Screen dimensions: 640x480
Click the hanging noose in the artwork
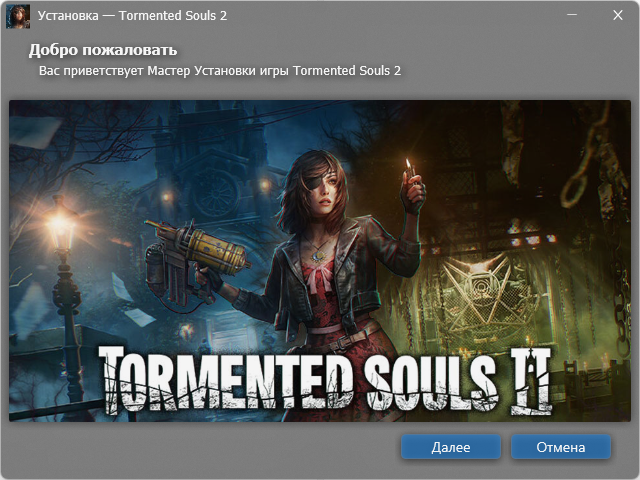579,180
